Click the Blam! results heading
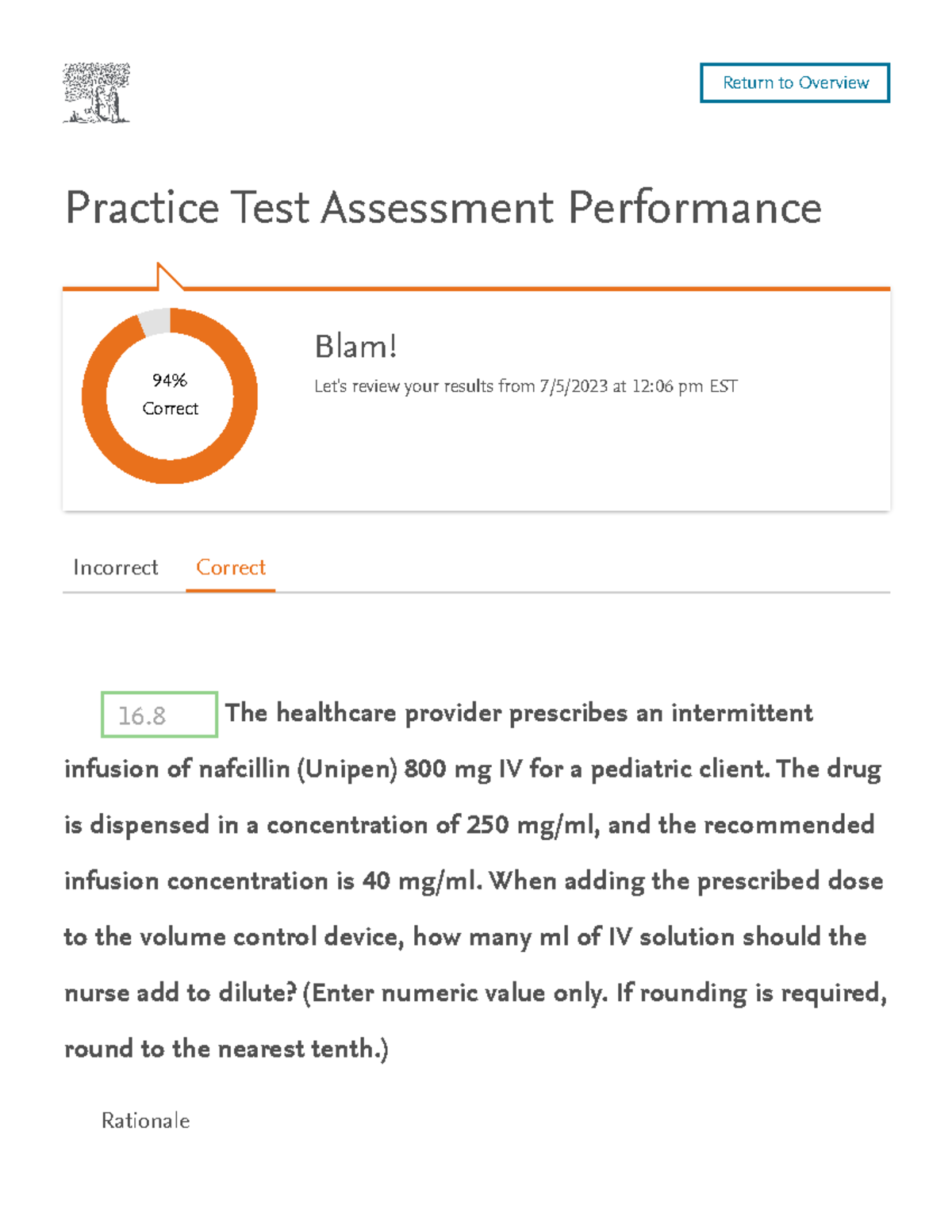The image size is (952, 1232). tap(355, 347)
